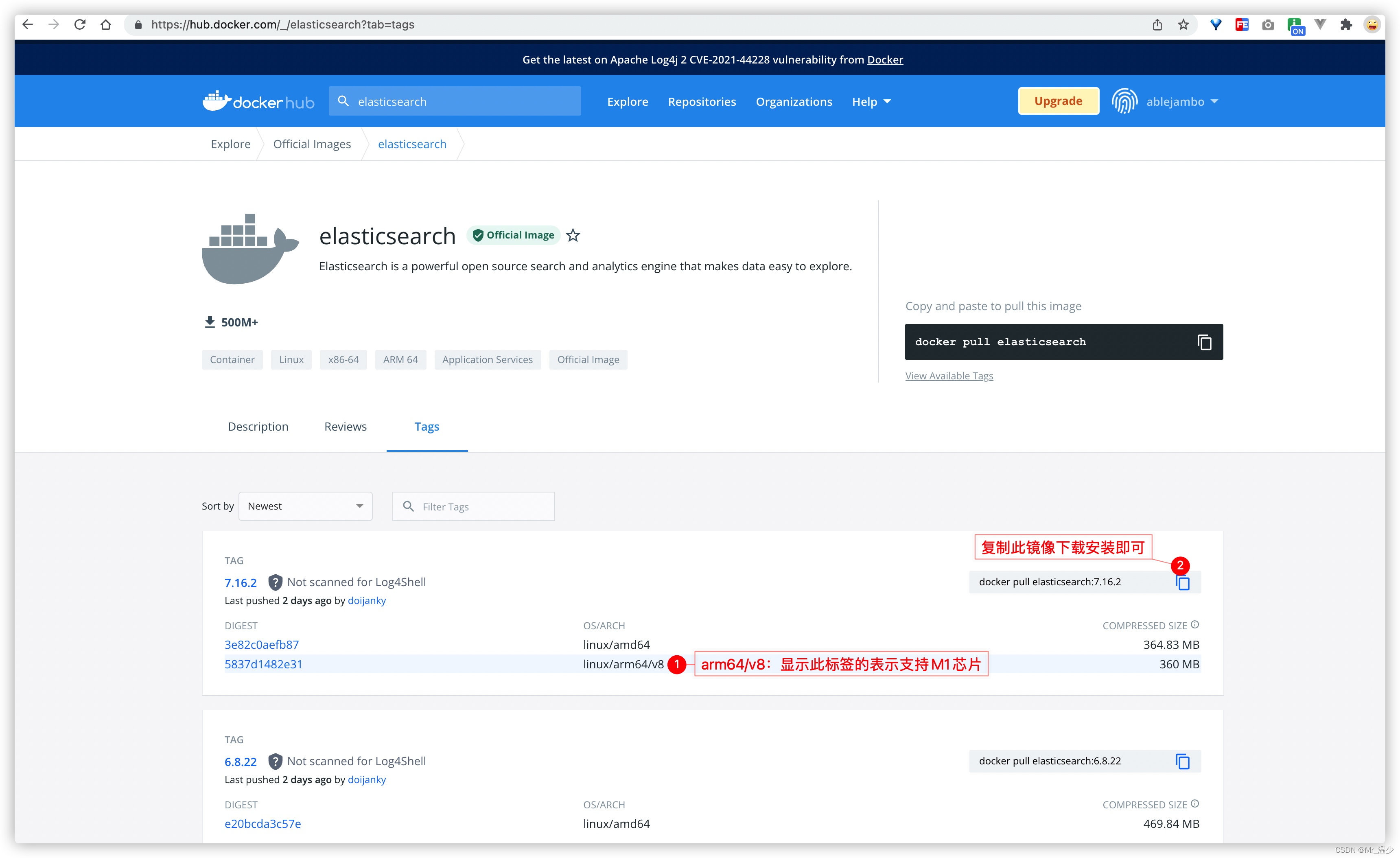Screen dimensions: 1400x858
Task: Click the copy icon for elasticsearch:6.8.22 tag
Action: pyautogui.click(x=1183, y=761)
